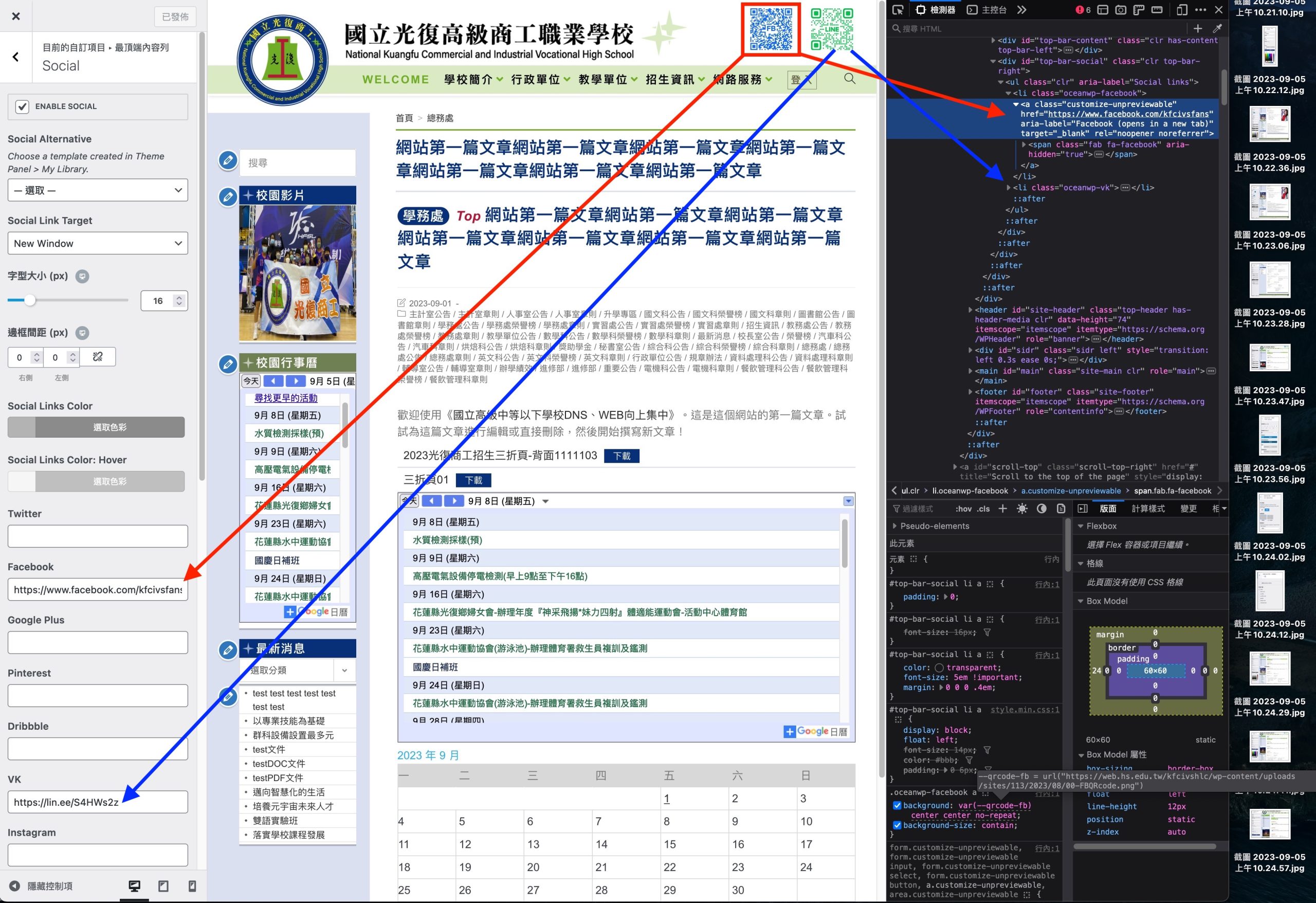Switch to mobile preview device icon

pos(192,886)
